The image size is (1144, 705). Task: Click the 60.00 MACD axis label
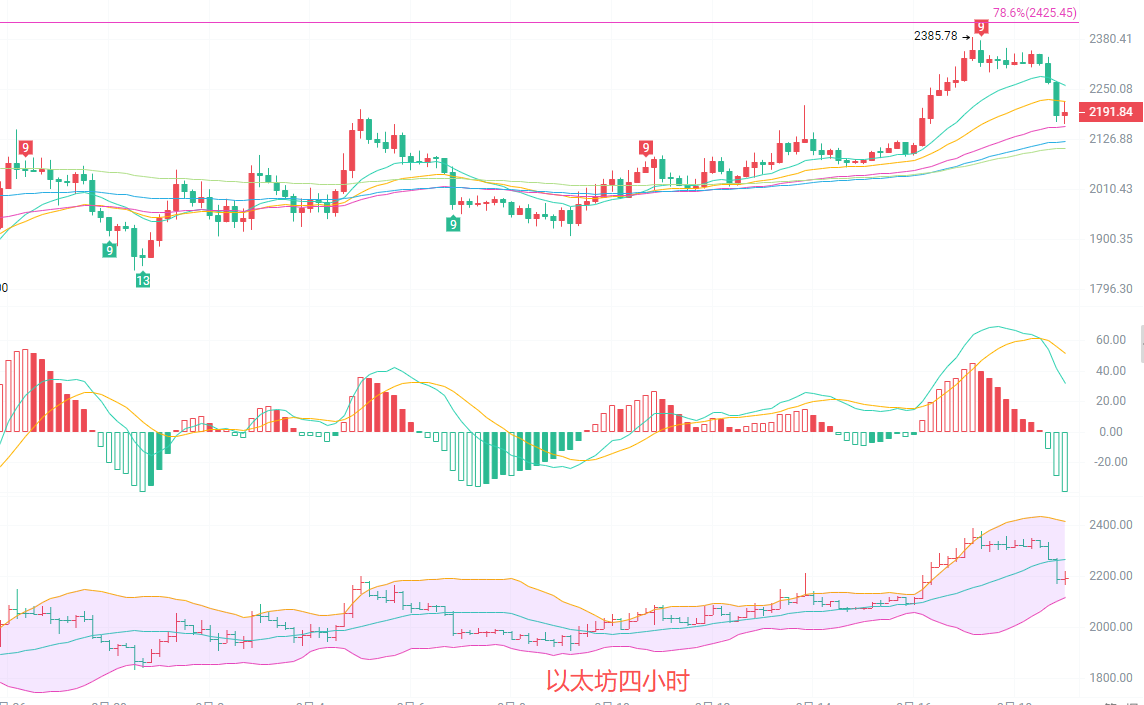point(1112,340)
